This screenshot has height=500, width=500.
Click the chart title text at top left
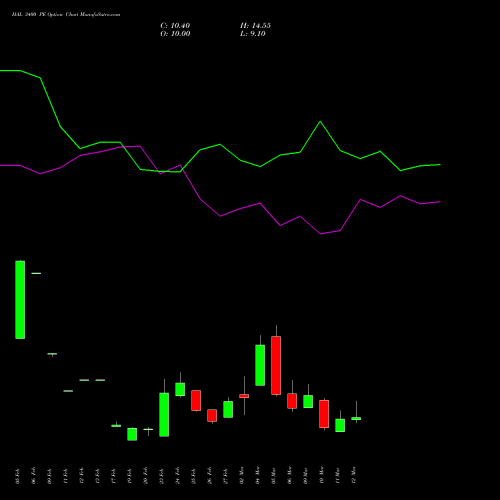(66, 15)
